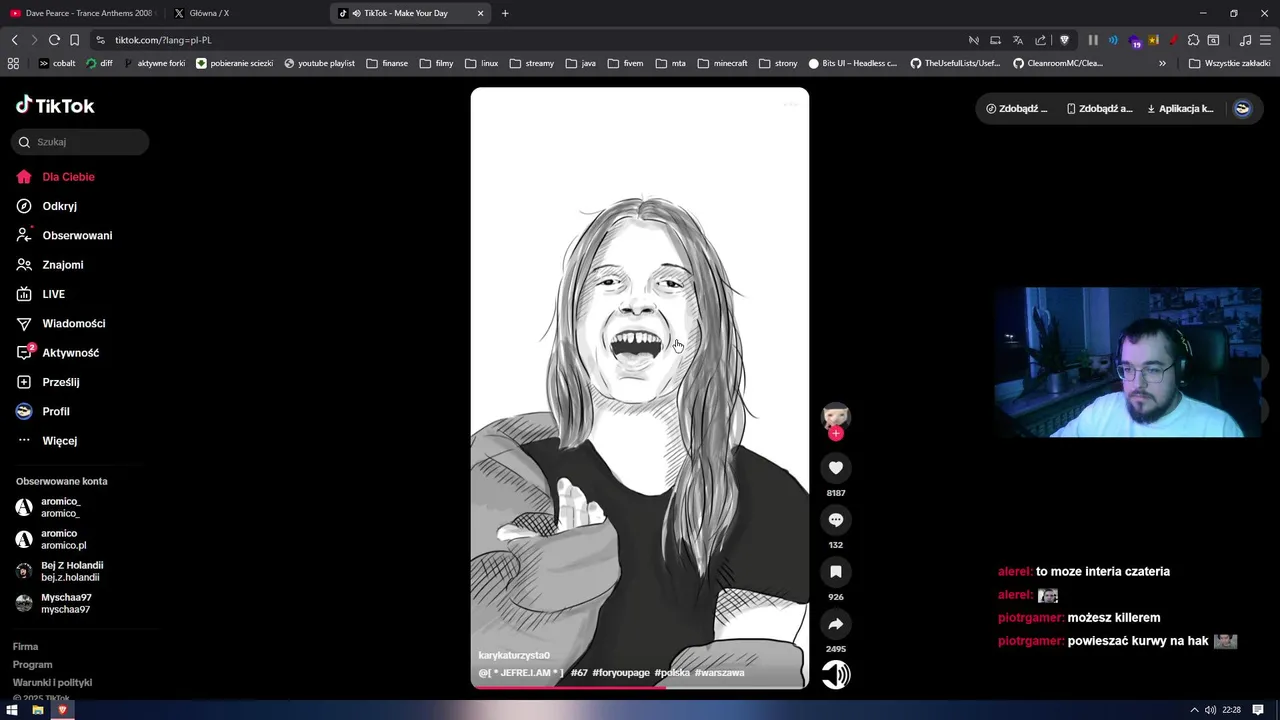The height and width of the screenshot is (720, 1280).
Task: Open the diff bookmark
Action: (100, 63)
